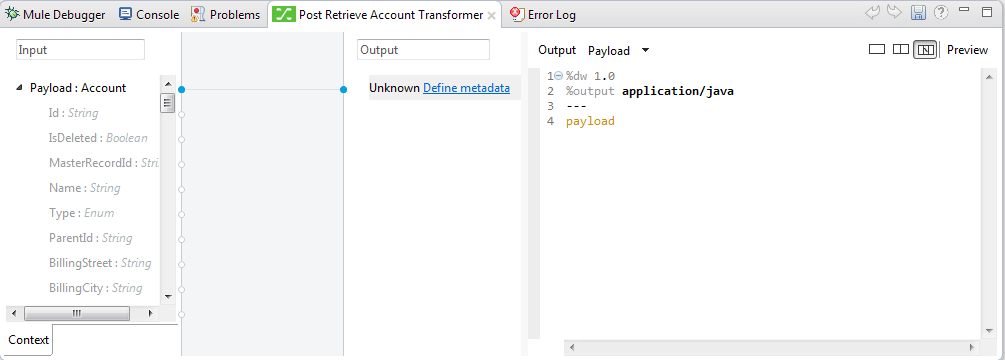Click the payload keyword in code line 4
1005x360 pixels.
(590, 121)
